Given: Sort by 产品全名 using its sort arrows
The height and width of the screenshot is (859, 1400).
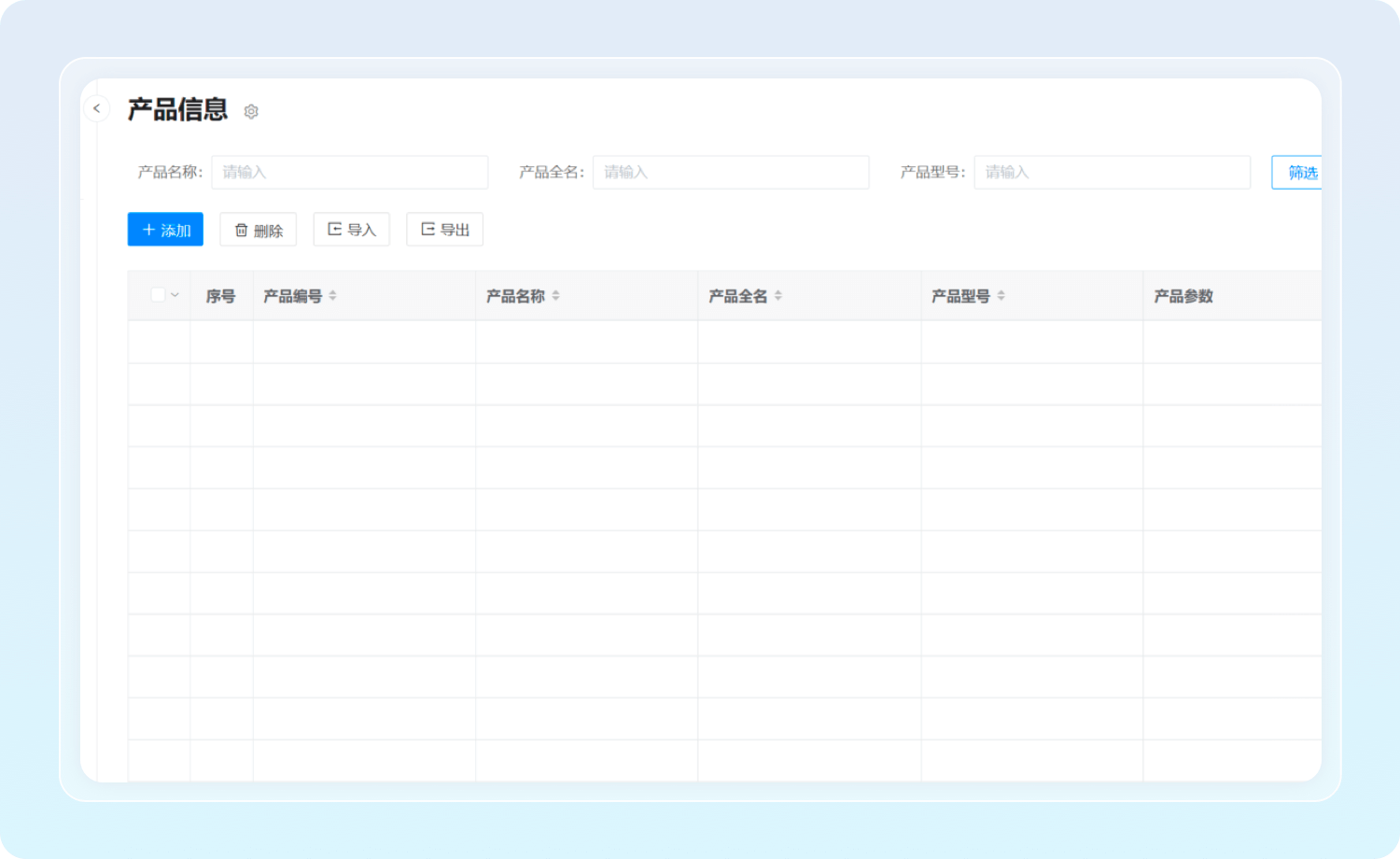Looking at the screenshot, I should click(778, 296).
